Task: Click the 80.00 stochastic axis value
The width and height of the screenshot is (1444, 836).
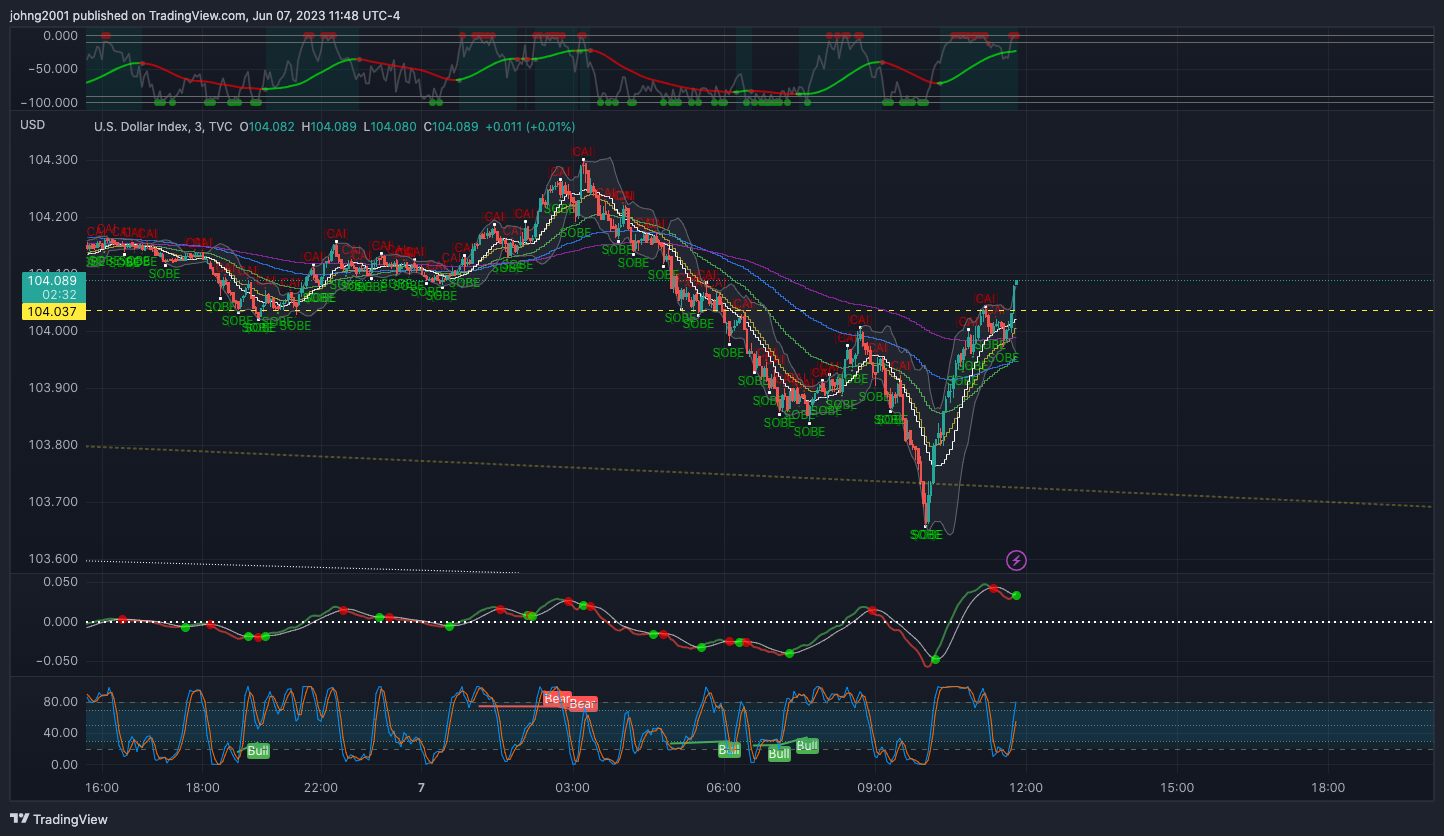Action: 62,702
